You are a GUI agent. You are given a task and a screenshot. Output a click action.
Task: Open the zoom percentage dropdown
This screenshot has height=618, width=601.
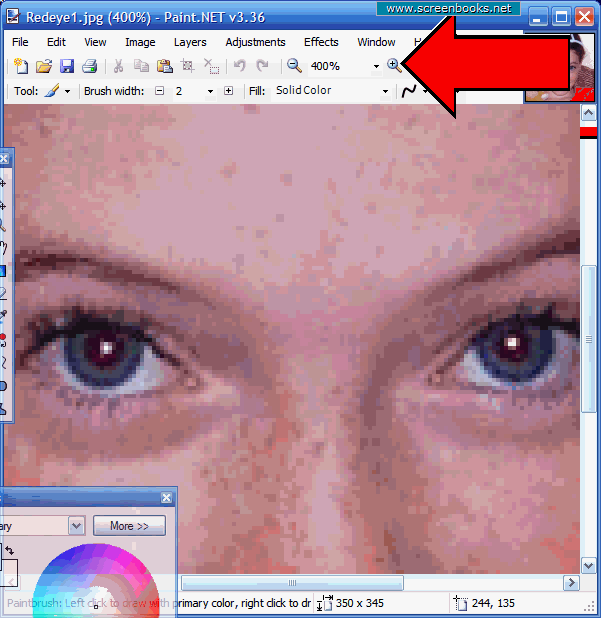[376, 66]
